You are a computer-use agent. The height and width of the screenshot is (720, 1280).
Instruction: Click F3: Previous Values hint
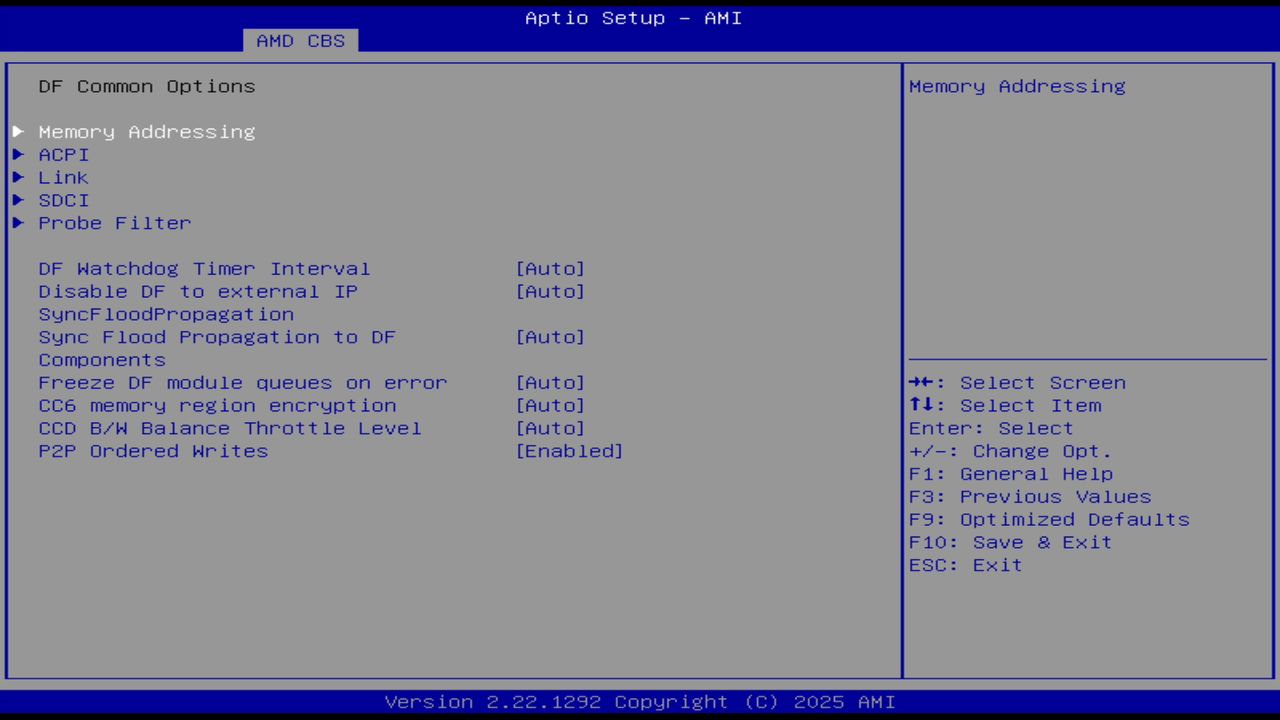click(x=1030, y=498)
